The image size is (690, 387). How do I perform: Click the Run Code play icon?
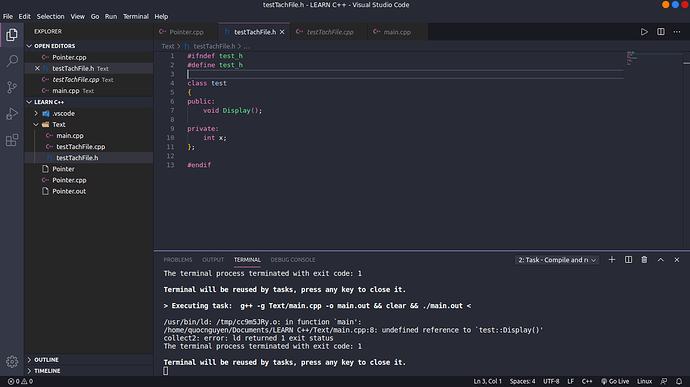(x=644, y=32)
